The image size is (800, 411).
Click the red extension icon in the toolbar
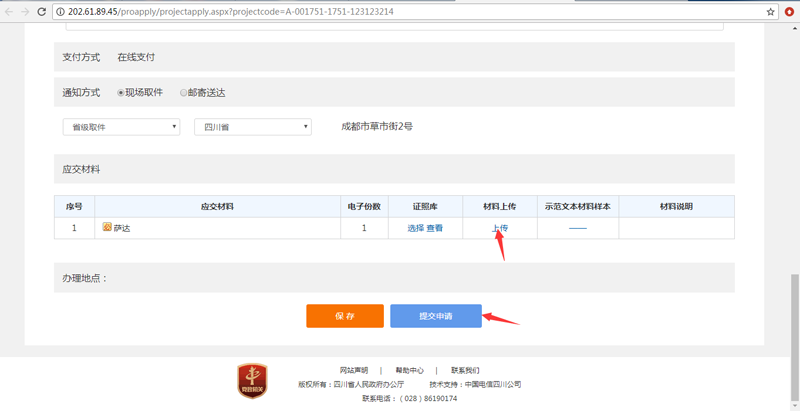789,12
